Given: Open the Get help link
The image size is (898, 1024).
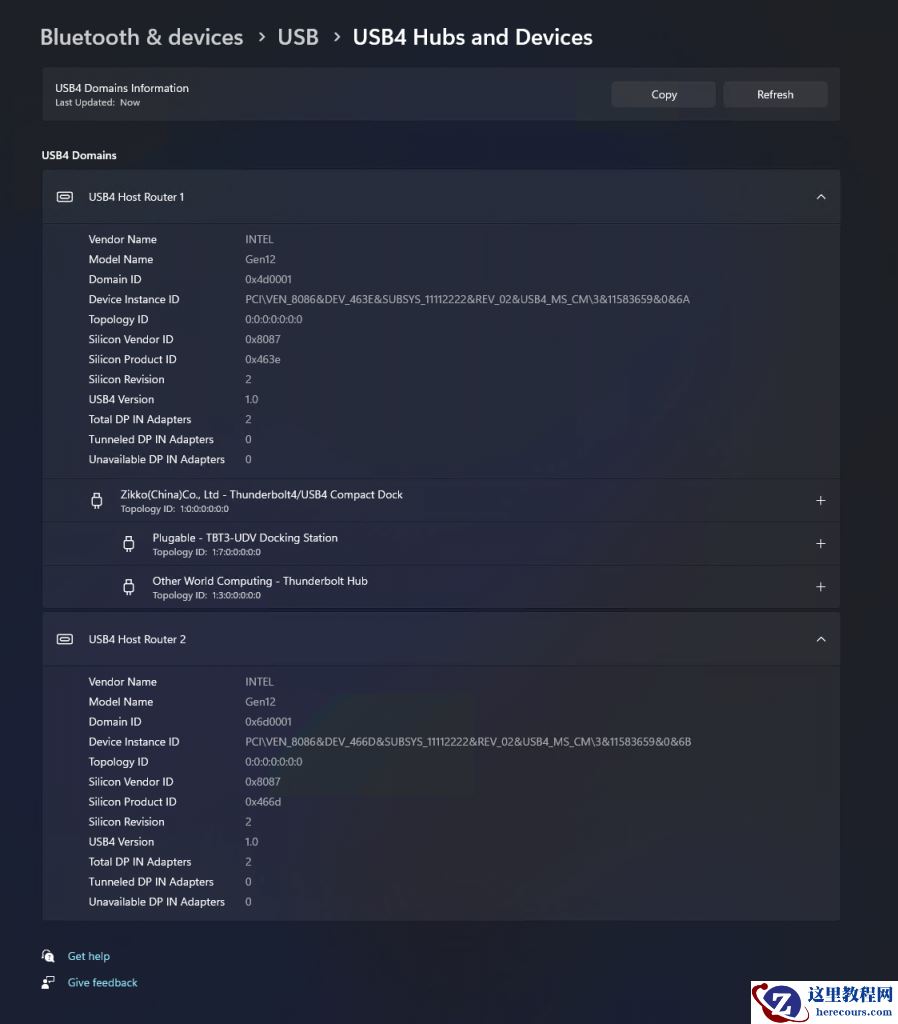Looking at the screenshot, I should click(89, 956).
